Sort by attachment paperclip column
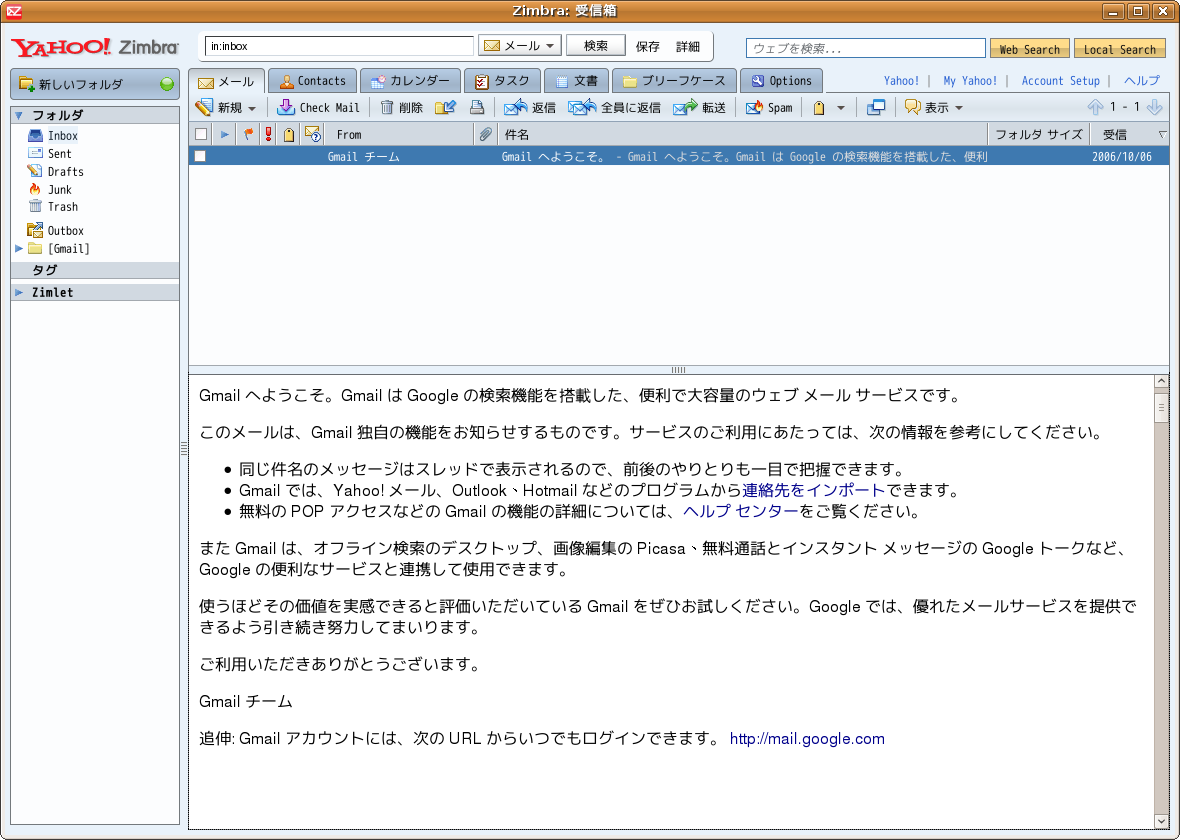Screen dimensions: 1180x840 (485, 134)
